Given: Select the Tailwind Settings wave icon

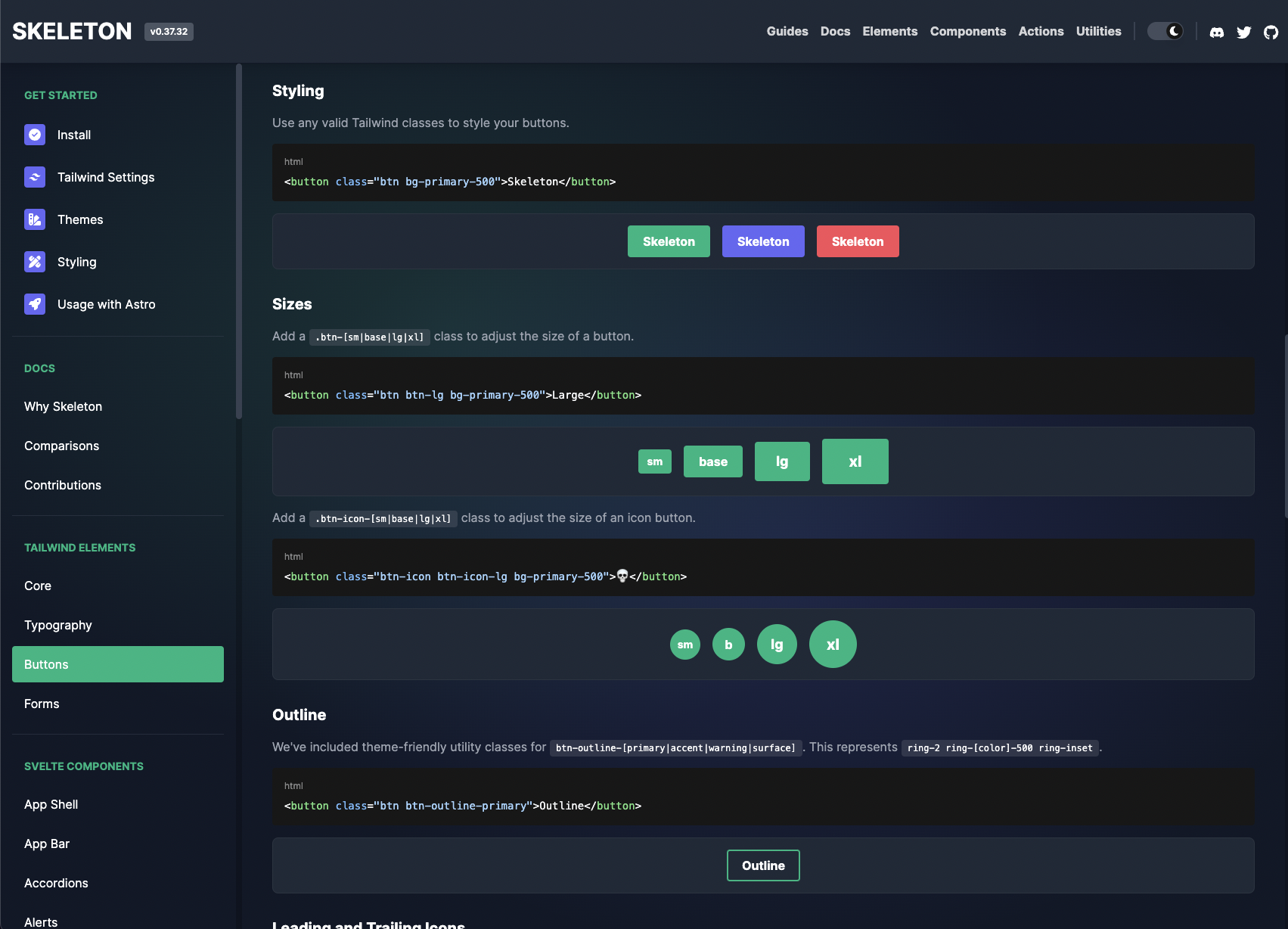Looking at the screenshot, I should [x=35, y=177].
